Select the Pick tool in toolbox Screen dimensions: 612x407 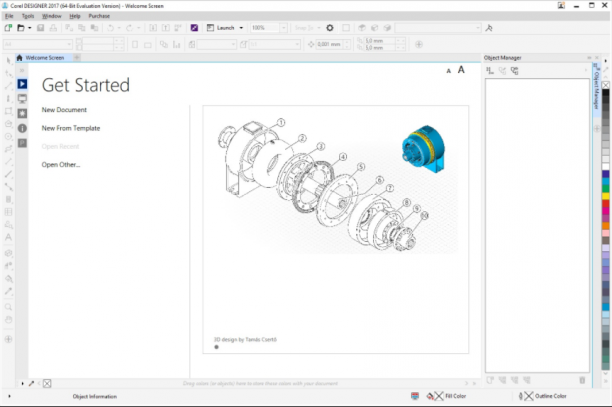[x=8, y=60]
